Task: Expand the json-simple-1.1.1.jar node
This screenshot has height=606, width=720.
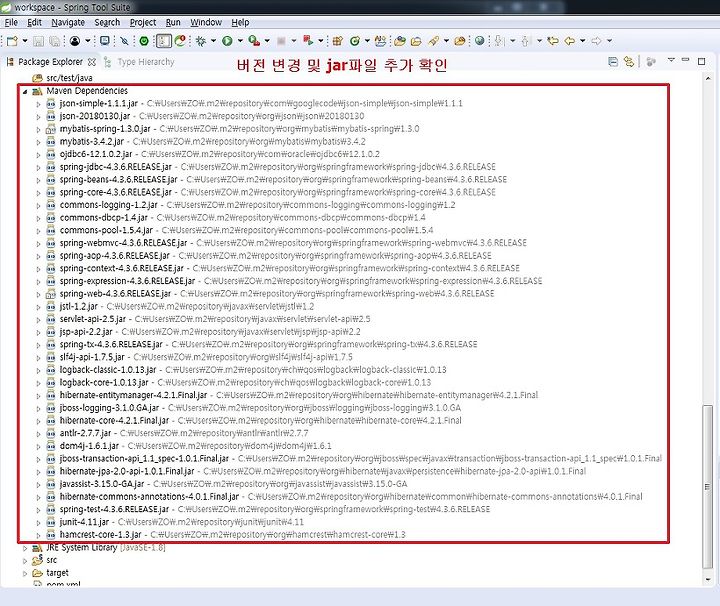Action: pyautogui.click(x=39, y=104)
